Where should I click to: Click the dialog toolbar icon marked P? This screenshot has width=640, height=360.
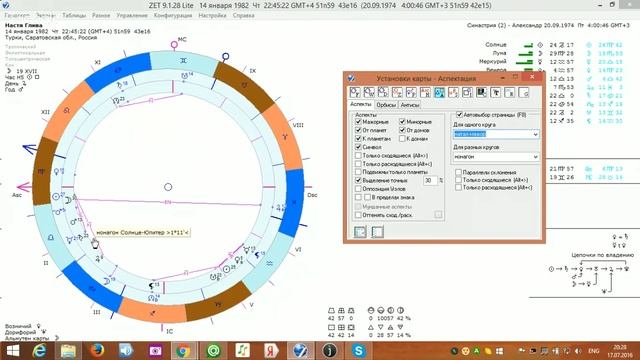point(411,93)
